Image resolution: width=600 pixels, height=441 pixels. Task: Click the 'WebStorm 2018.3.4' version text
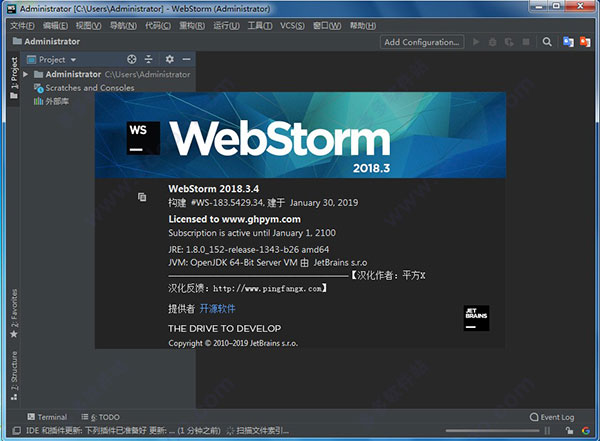(214, 189)
